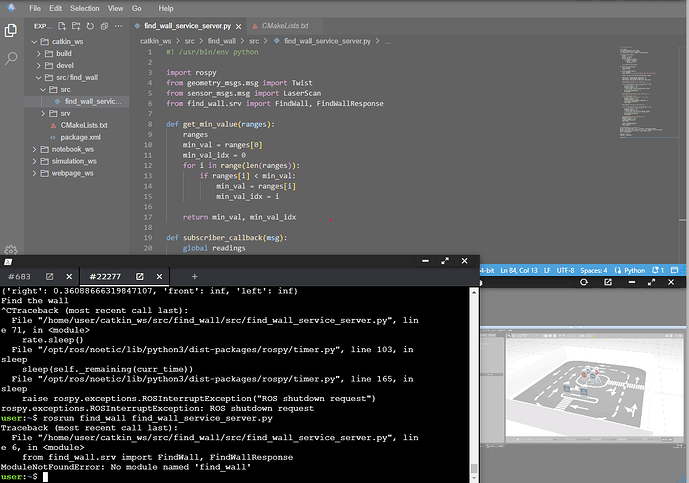
Task: Click the Explorer files icon in activity bar
Action: [11, 30]
